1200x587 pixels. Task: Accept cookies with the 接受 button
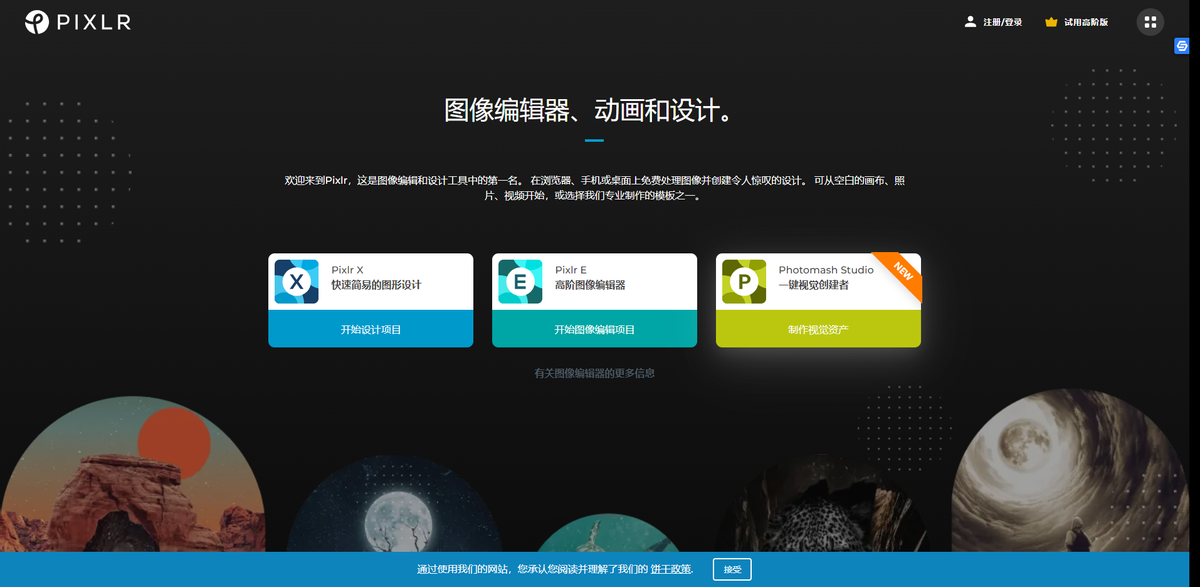coord(732,569)
